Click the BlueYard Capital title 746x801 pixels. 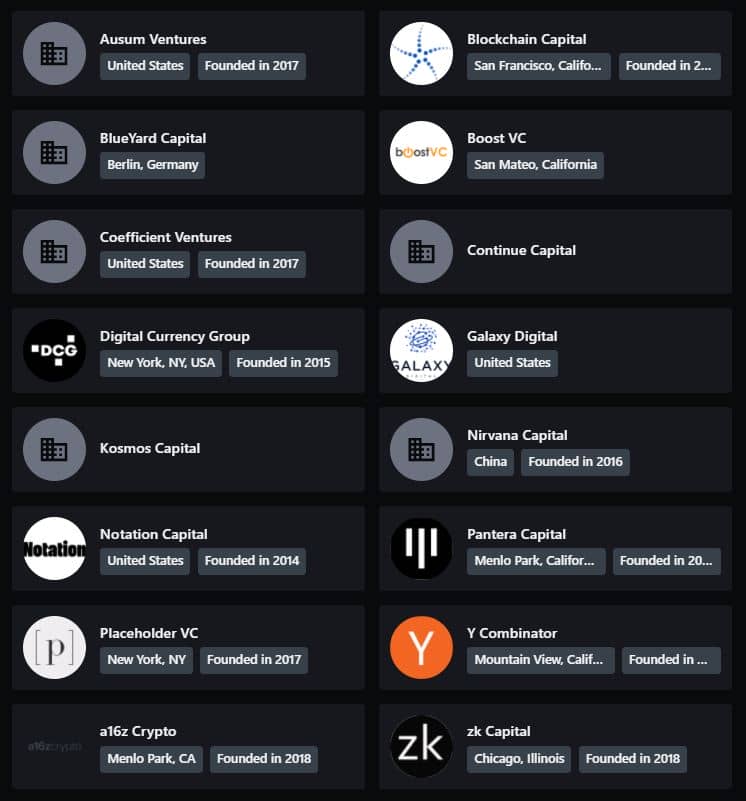click(152, 138)
